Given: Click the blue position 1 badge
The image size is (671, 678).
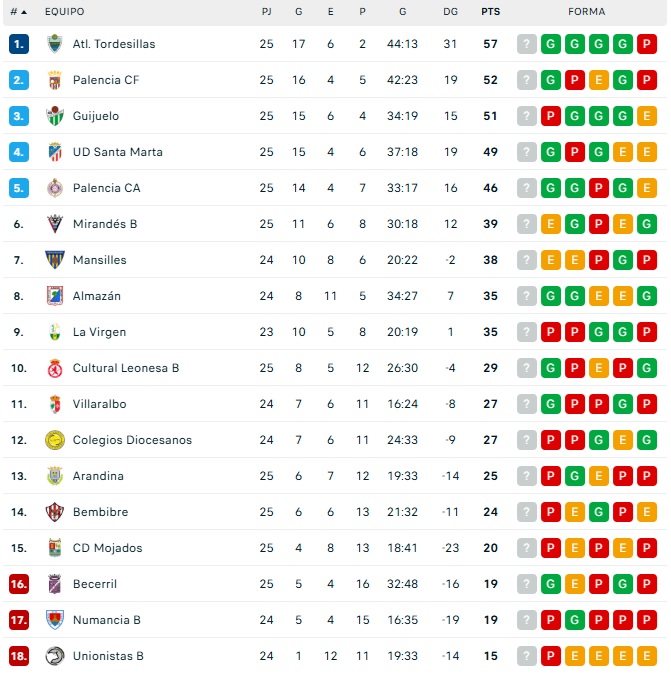Looking at the screenshot, I should 19,44.
